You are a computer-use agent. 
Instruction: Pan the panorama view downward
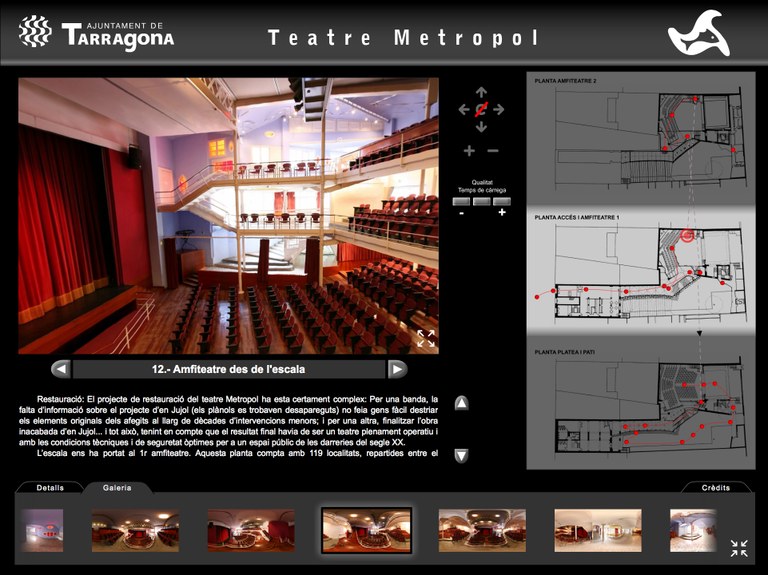481,127
